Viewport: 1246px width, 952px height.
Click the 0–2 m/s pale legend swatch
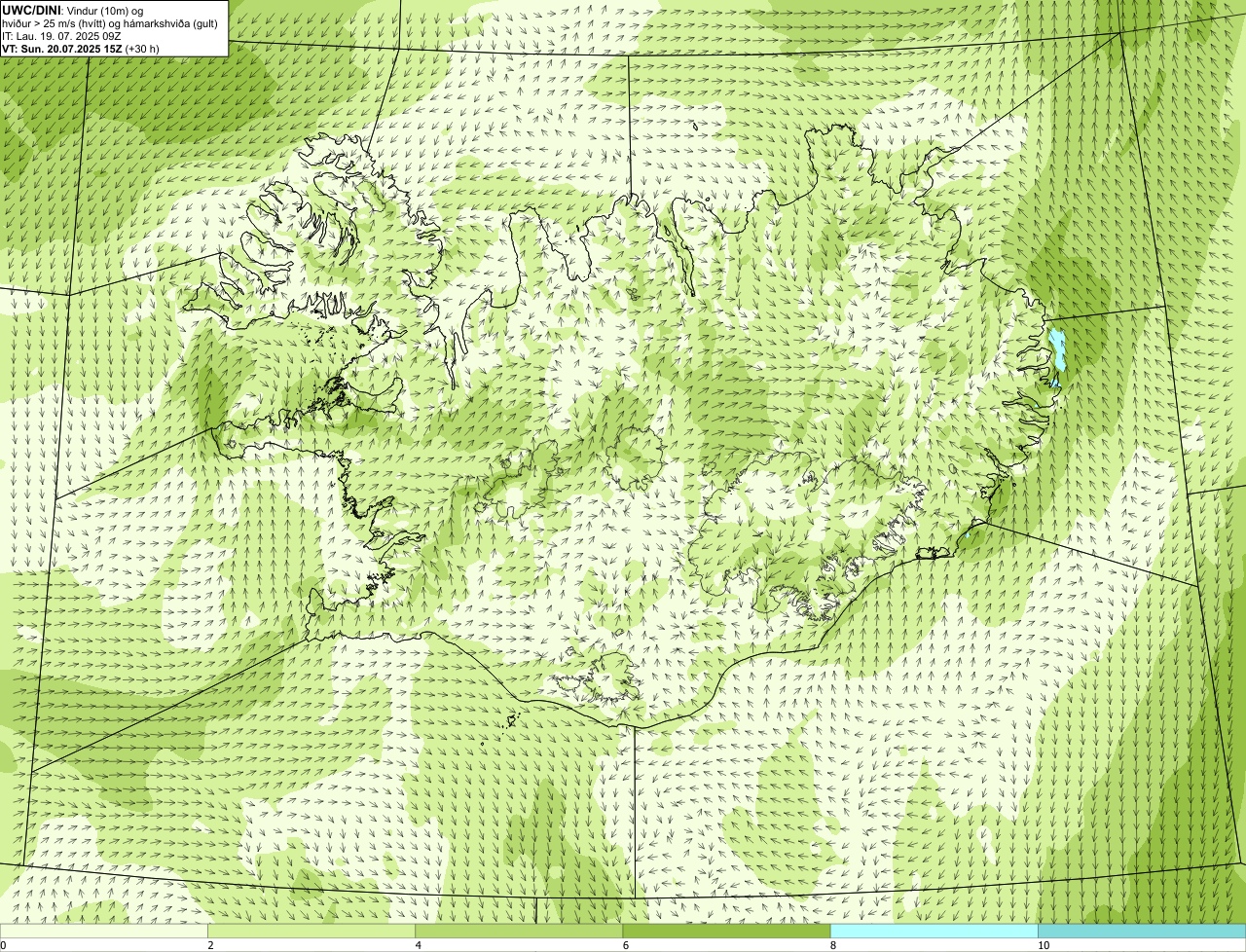tap(103, 932)
